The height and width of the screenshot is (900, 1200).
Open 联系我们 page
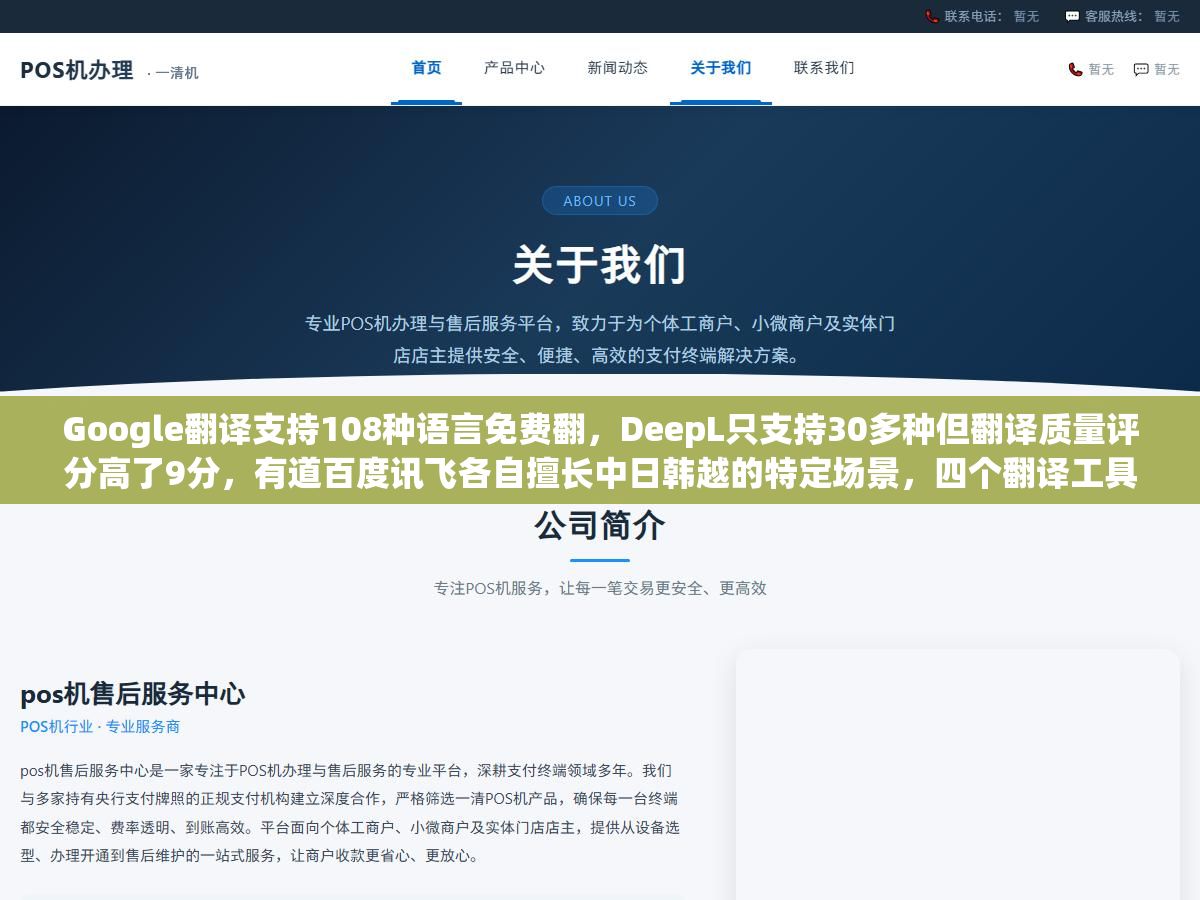point(824,68)
